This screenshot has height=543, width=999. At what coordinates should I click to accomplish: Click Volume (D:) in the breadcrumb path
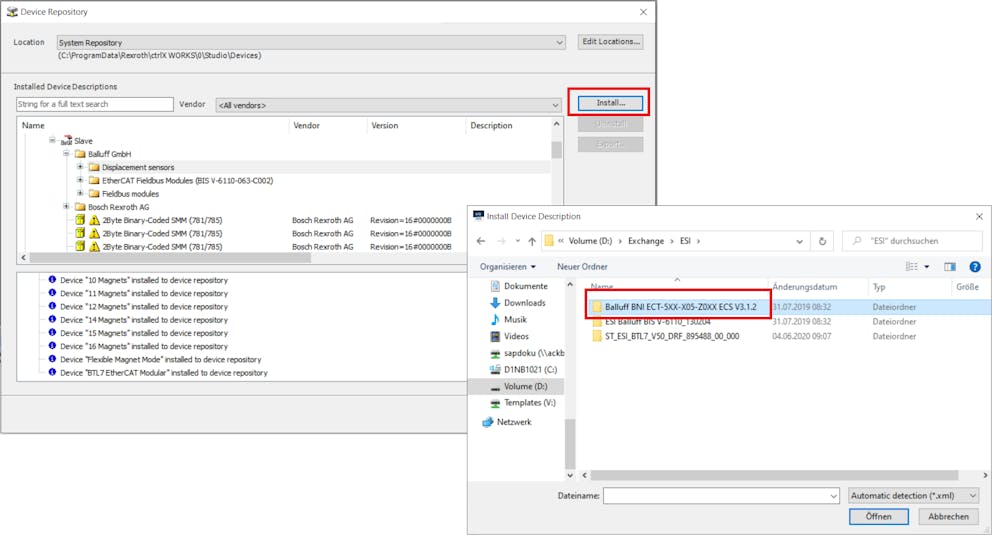pyautogui.click(x=590, y=241)
